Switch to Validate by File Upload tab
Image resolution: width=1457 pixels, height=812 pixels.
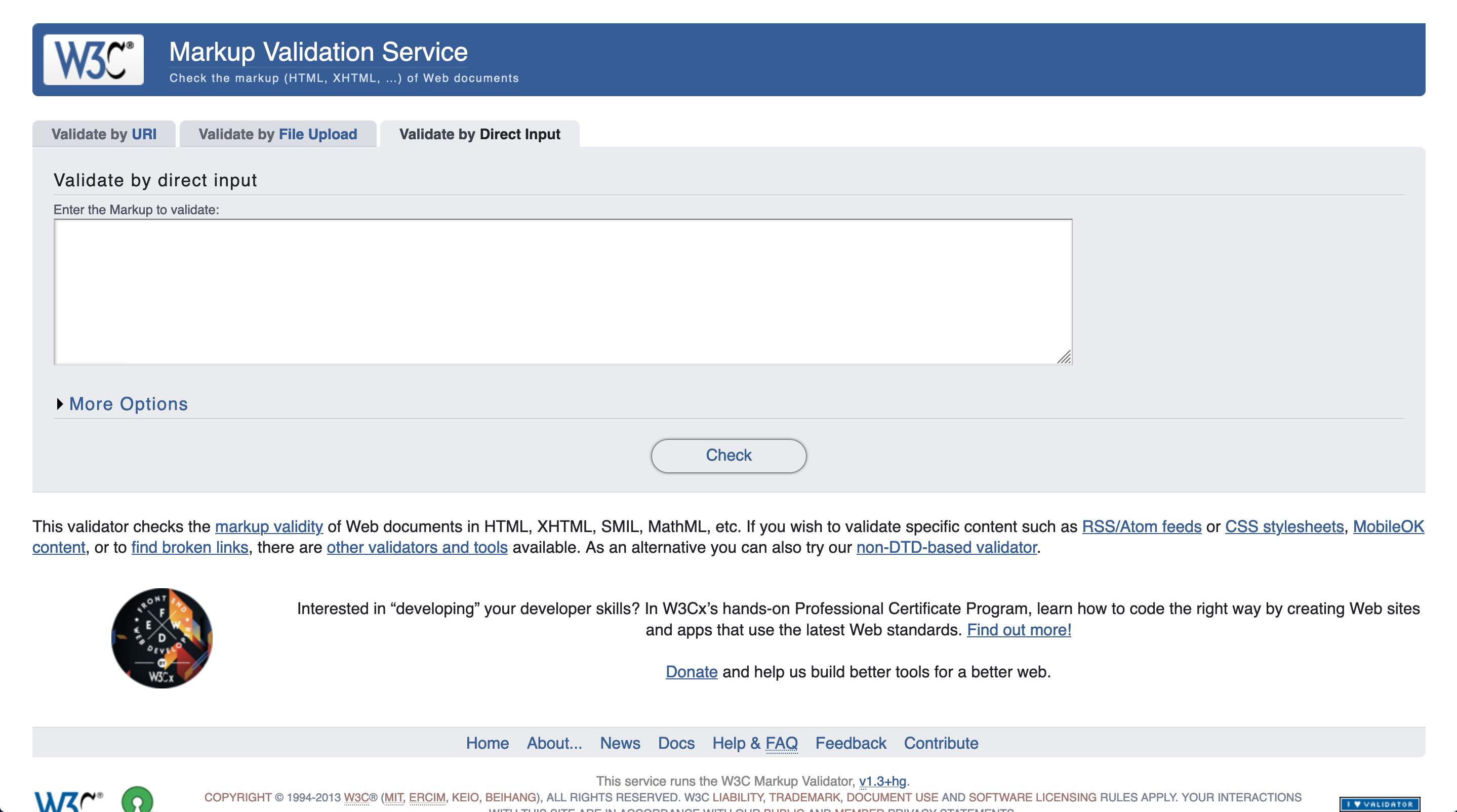tap(278, 134)
